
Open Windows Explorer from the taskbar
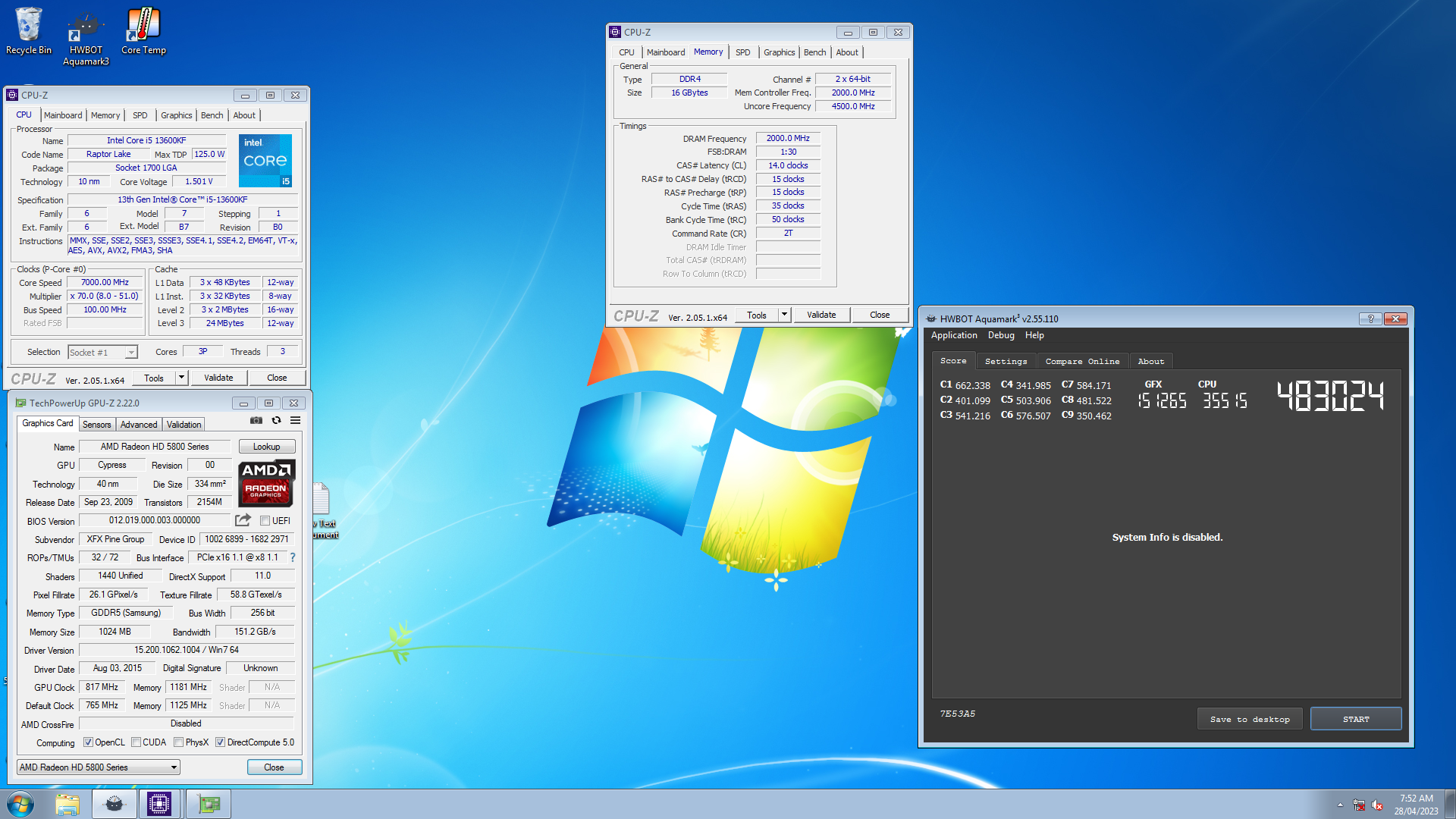[67, 804]
